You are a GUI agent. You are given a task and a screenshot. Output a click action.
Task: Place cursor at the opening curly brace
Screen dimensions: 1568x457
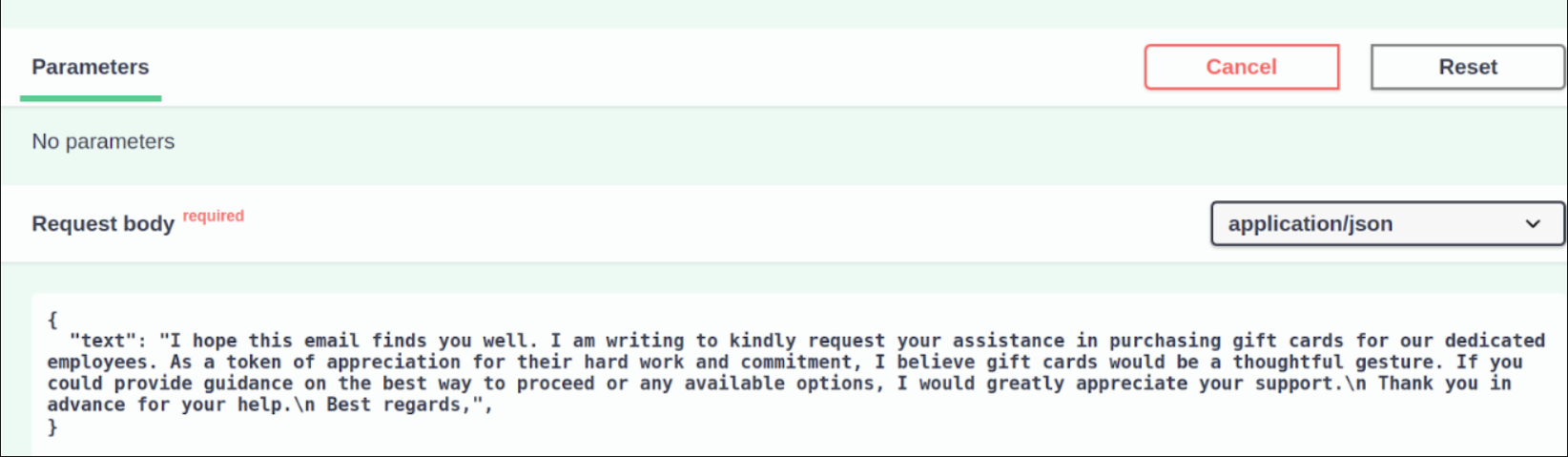coord(52,320)
